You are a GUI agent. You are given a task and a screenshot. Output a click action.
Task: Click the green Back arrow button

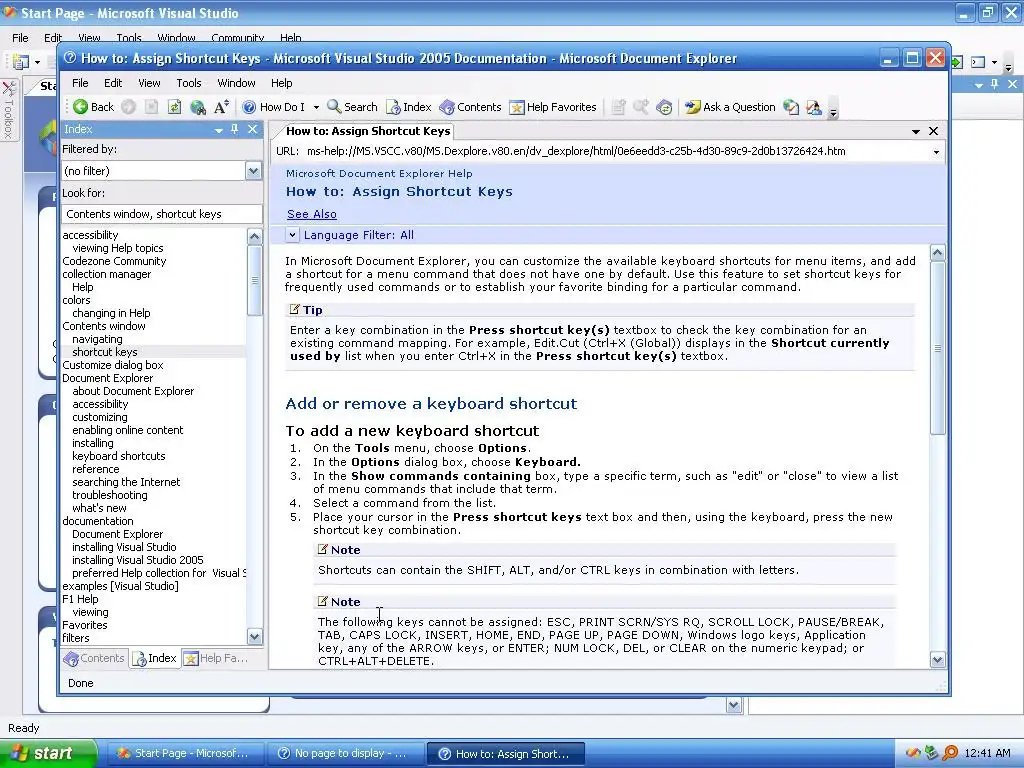pyautogui.click(x=93, y=107)
